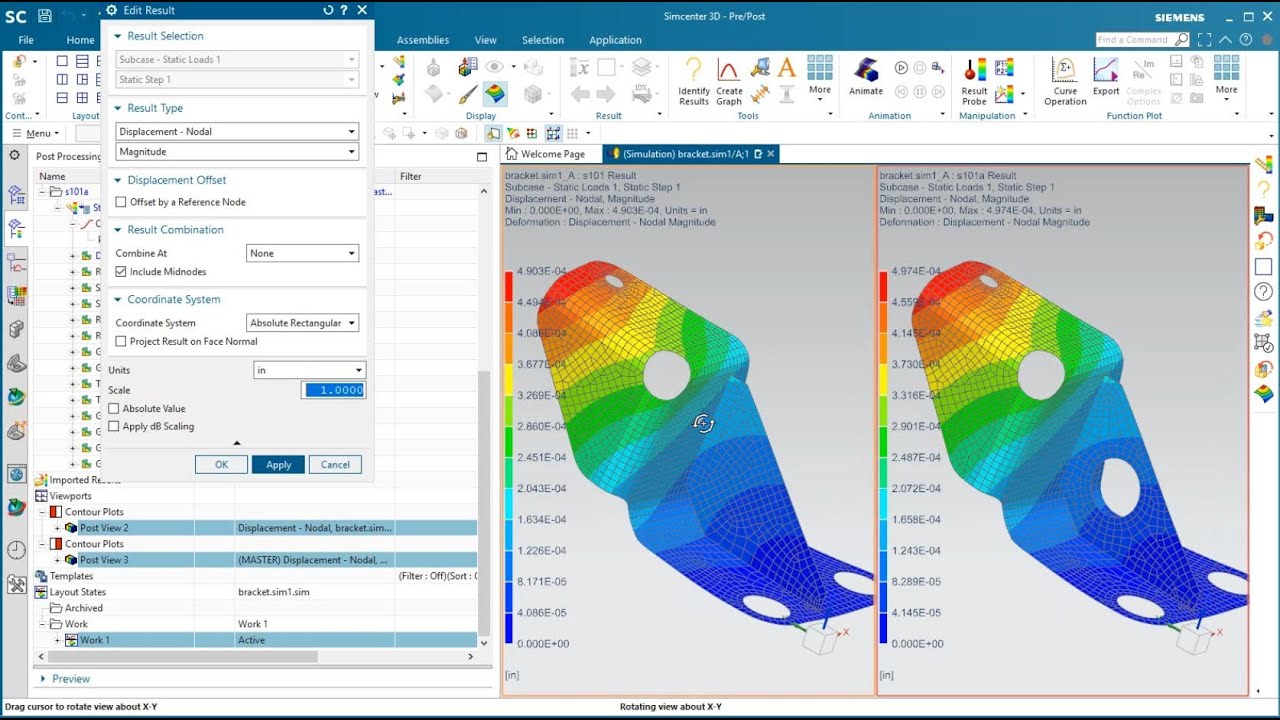Open the Combine At dropdown

(x=302, y=254)
